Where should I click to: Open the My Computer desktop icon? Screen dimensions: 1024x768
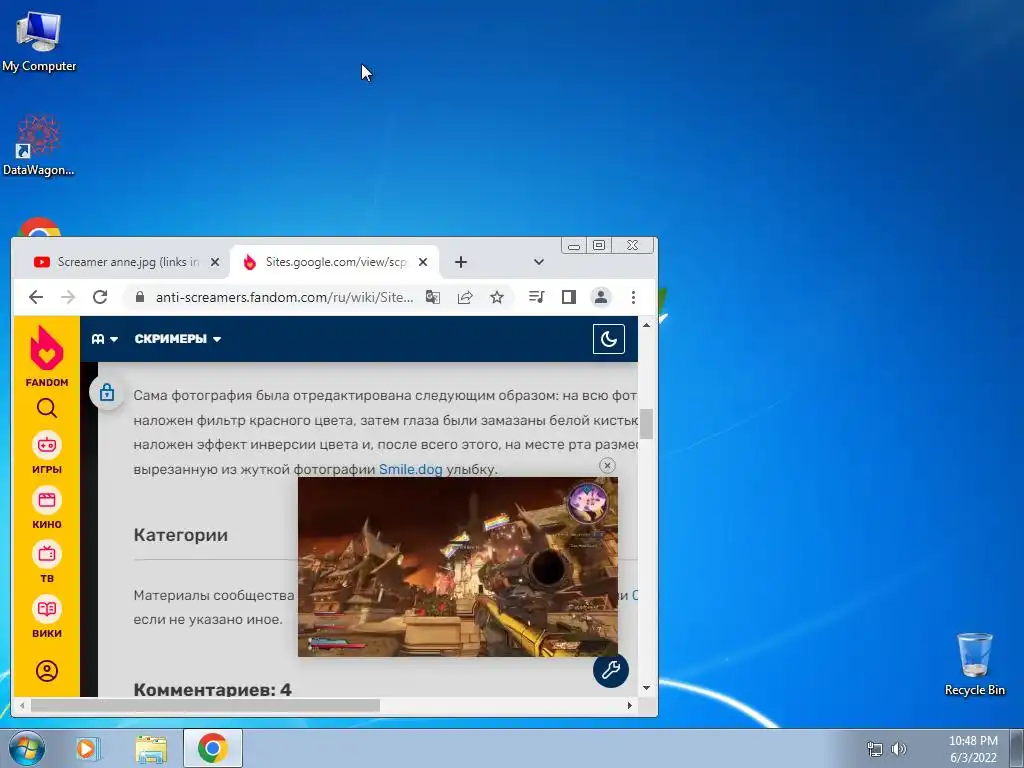39,41
